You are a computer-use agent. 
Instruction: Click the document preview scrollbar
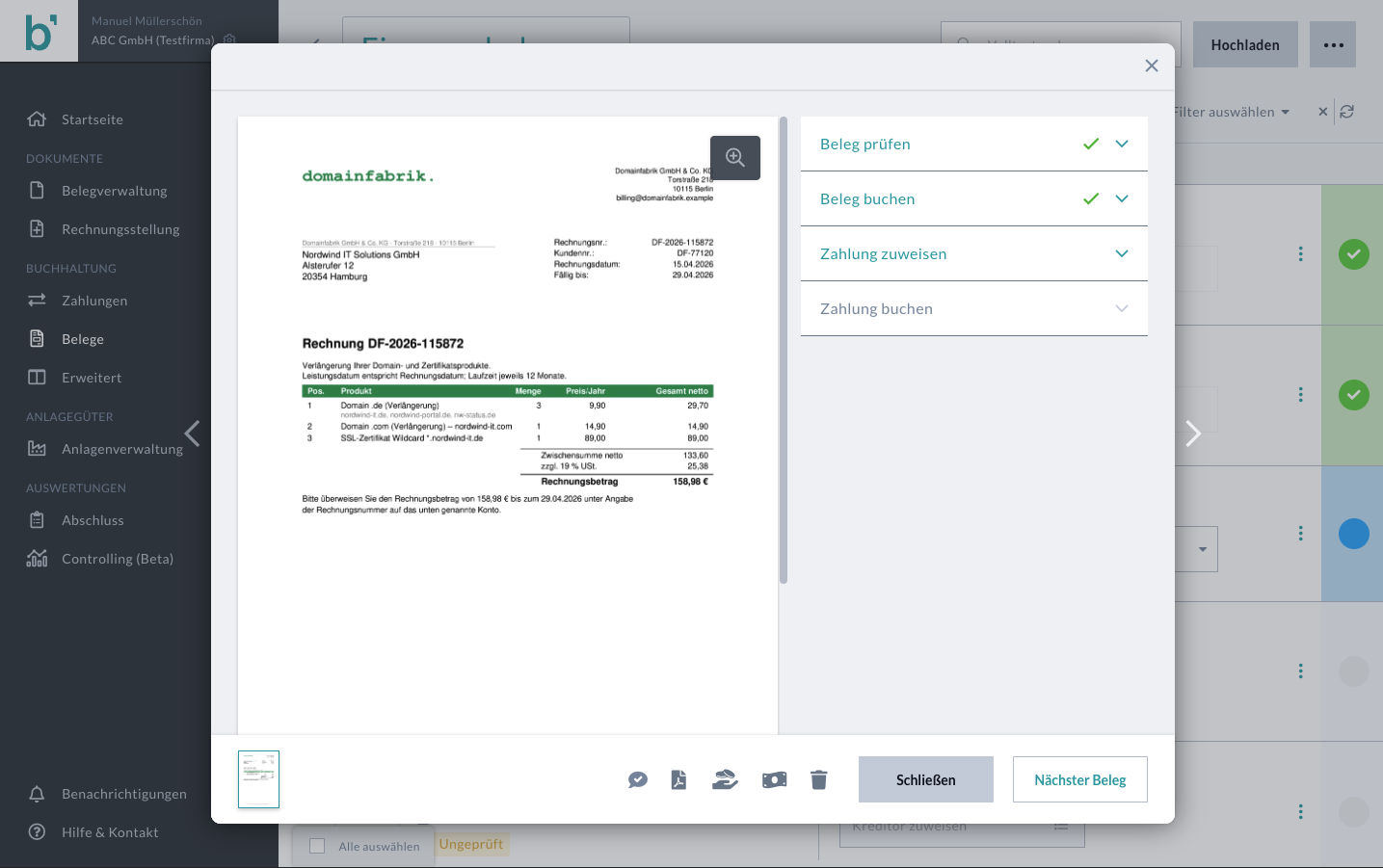click(x=784, y=351)
